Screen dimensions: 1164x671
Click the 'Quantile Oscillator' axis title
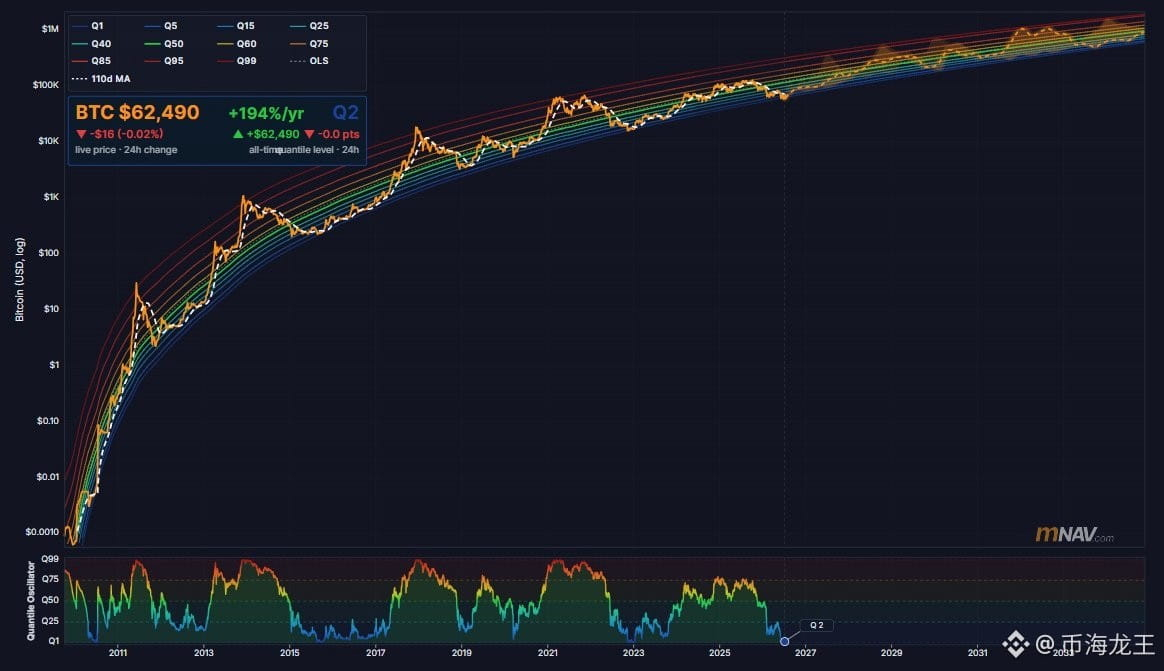pyautogui.click(x=31, y=600)
